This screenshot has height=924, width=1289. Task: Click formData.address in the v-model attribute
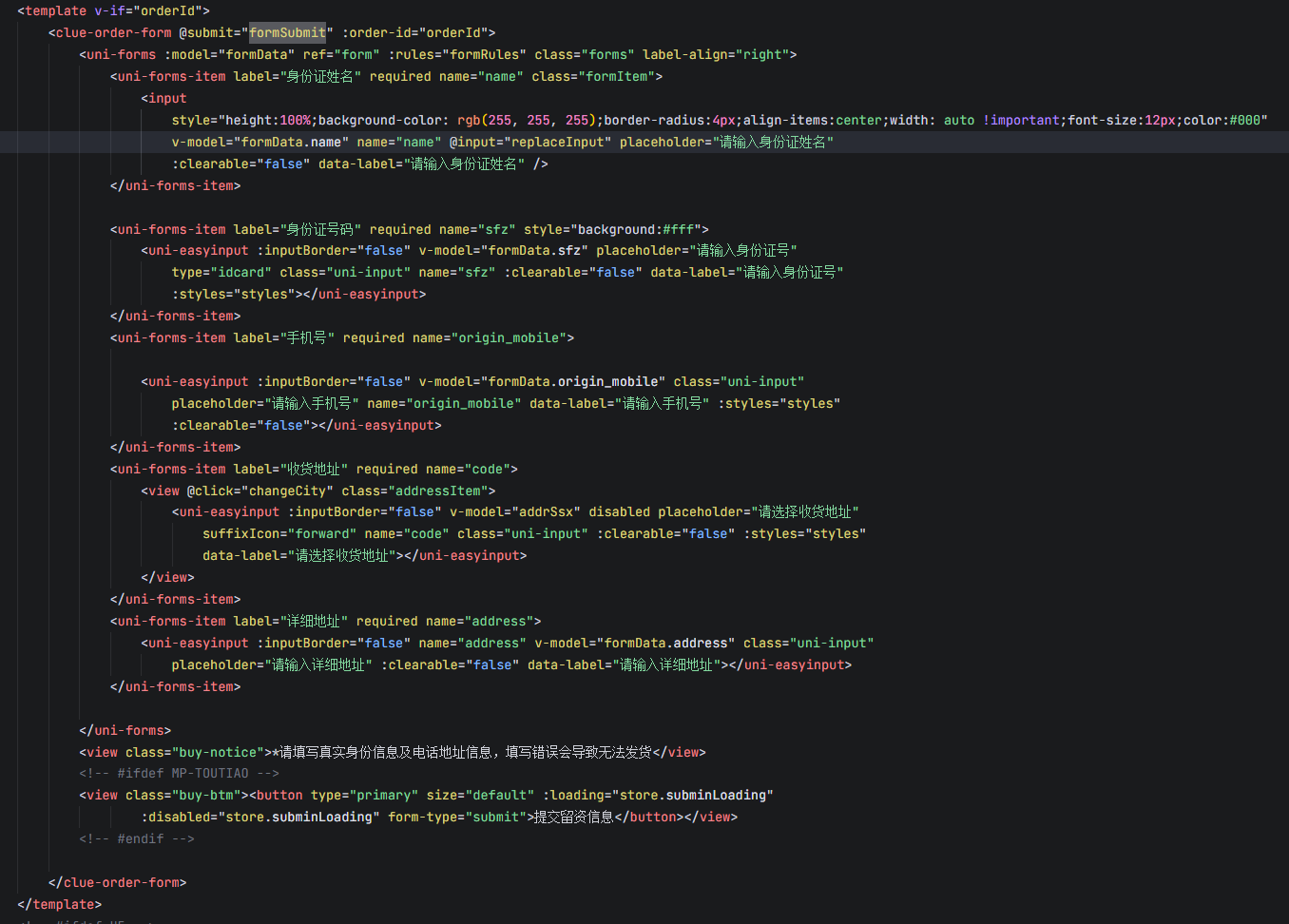pos(665,643)
